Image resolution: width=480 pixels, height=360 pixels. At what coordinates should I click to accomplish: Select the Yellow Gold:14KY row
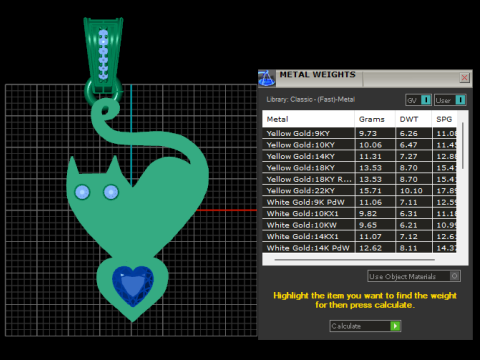coord(360,156)
